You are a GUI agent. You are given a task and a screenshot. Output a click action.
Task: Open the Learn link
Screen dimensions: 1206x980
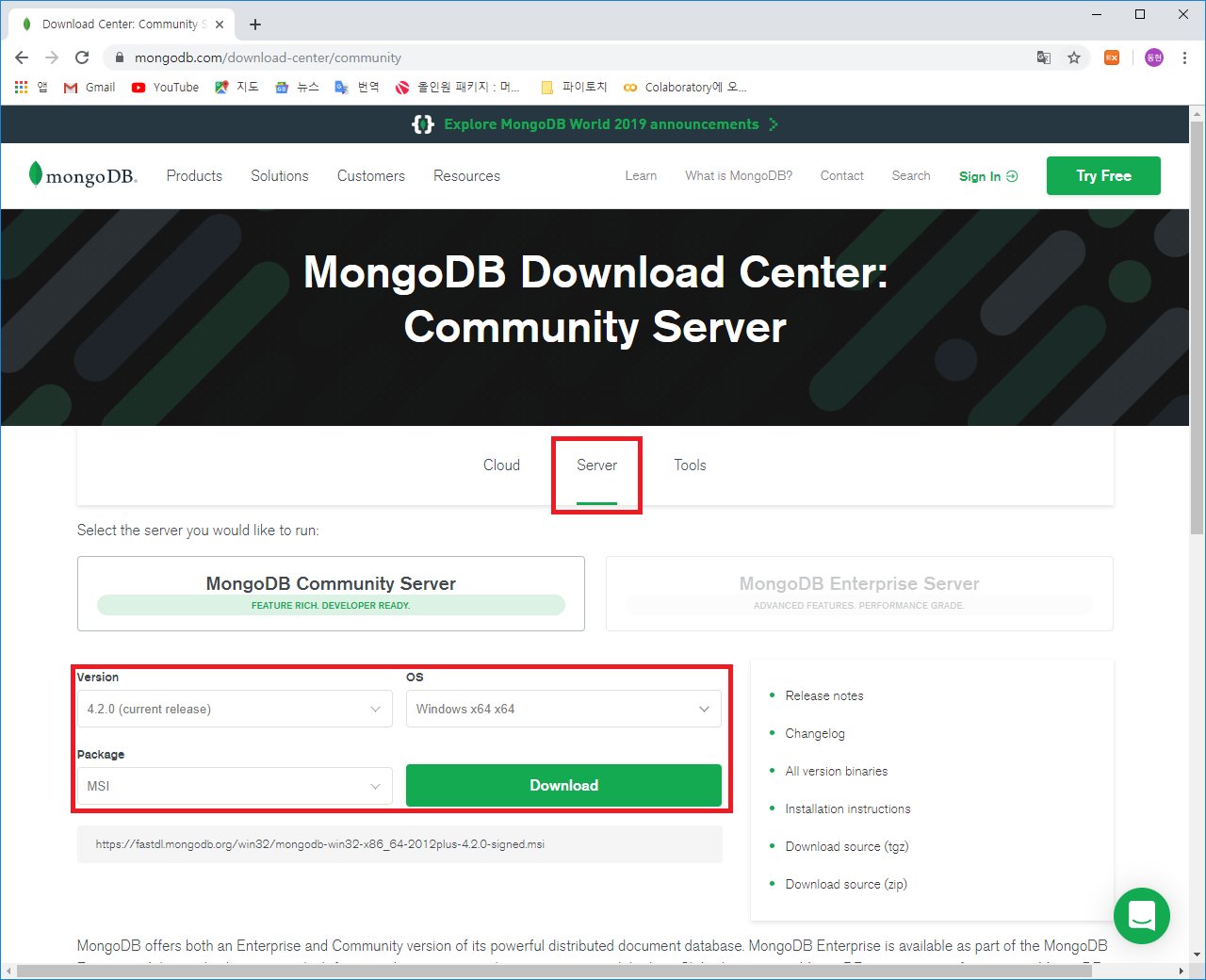coord(641,175)
